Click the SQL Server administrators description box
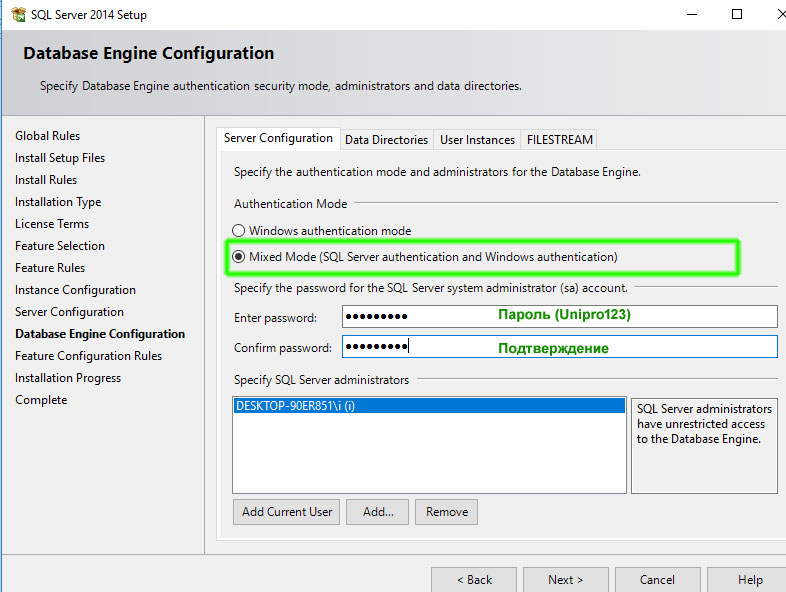 704,446
